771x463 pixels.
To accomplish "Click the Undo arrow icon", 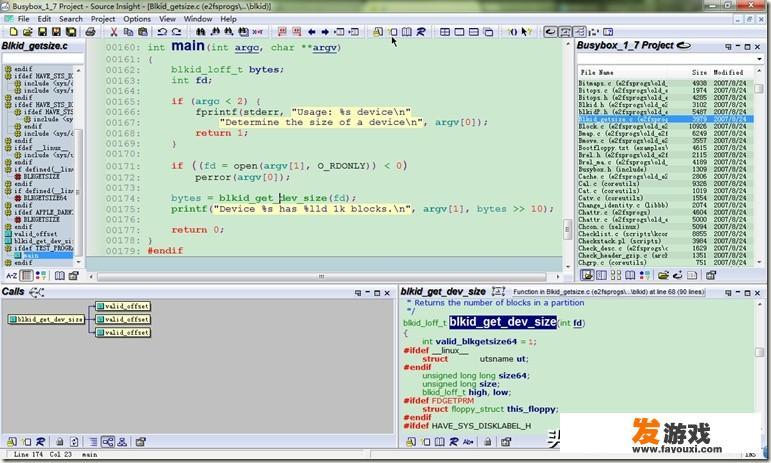I will pyautogui.click(x=162, y=32).
